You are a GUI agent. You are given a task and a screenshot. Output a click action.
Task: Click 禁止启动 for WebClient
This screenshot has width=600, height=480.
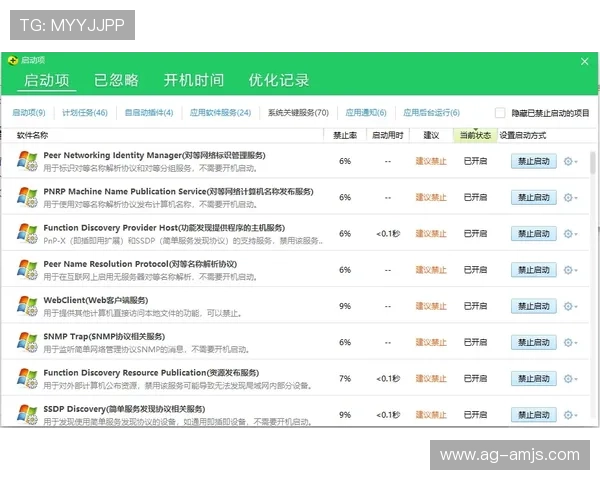pos(533,306)
